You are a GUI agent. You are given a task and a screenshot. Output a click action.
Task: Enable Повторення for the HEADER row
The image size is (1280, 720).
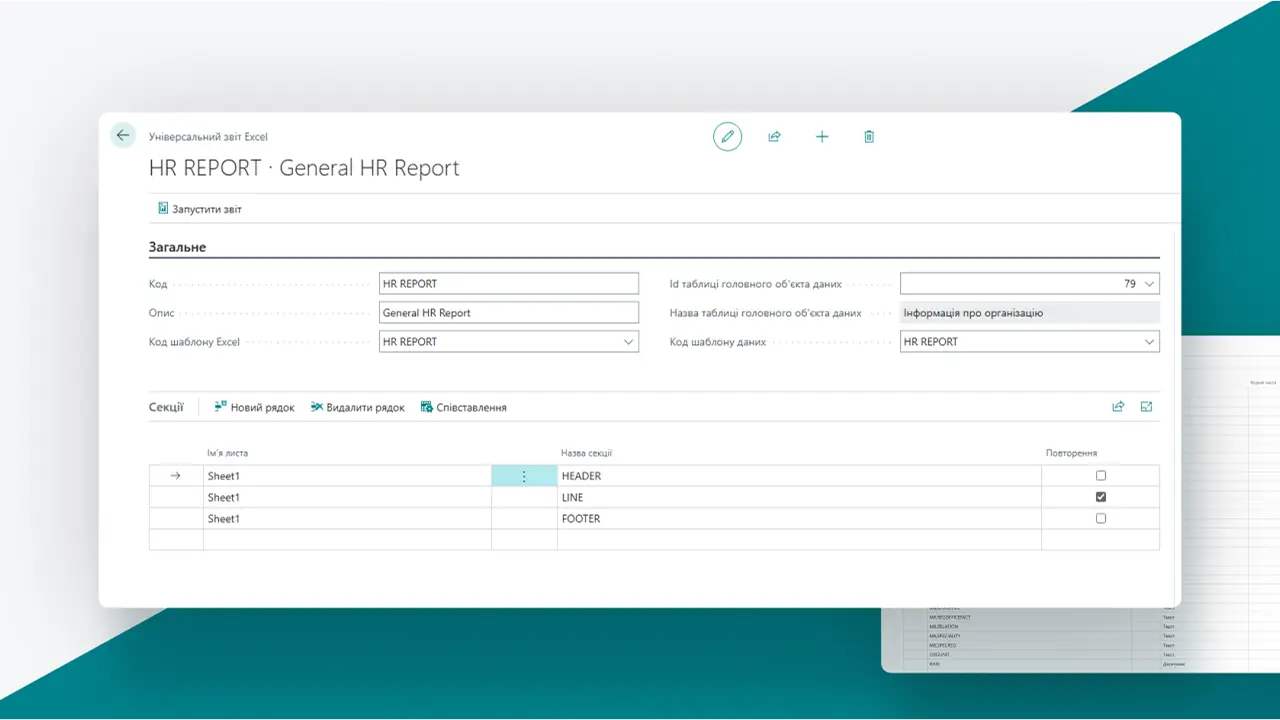[1100, 475]
